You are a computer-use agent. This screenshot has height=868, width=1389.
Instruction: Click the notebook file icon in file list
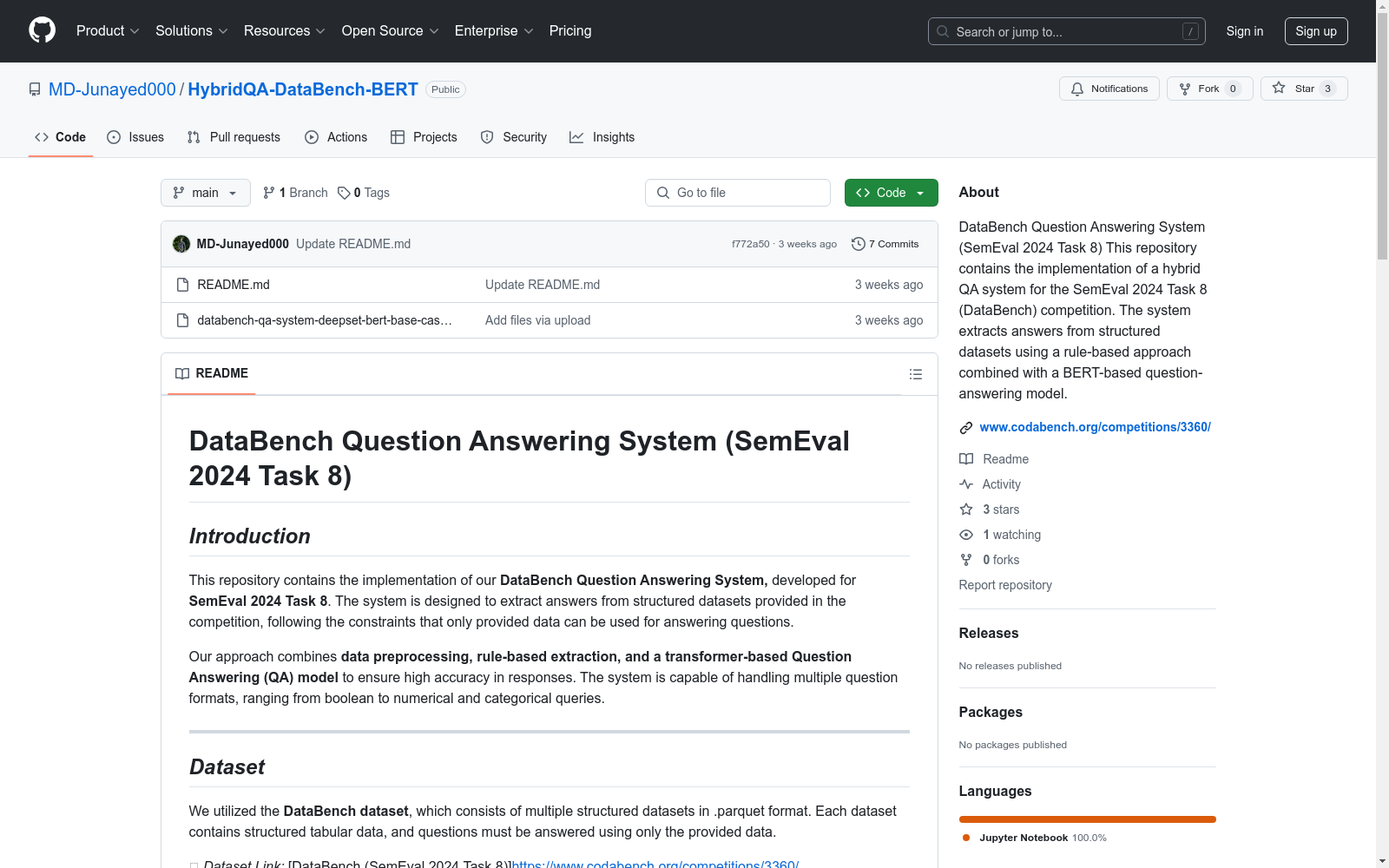182,320
